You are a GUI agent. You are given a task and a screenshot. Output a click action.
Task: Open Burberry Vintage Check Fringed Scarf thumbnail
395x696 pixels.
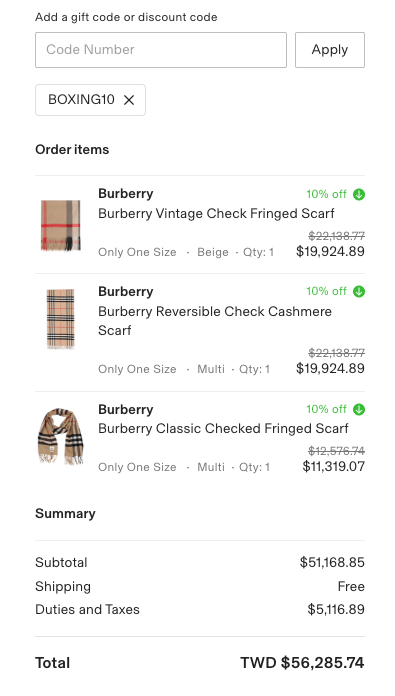61,225
